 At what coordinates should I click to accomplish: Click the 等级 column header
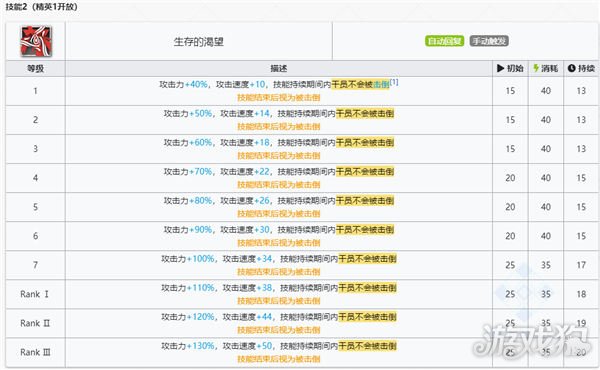point(35,68)
